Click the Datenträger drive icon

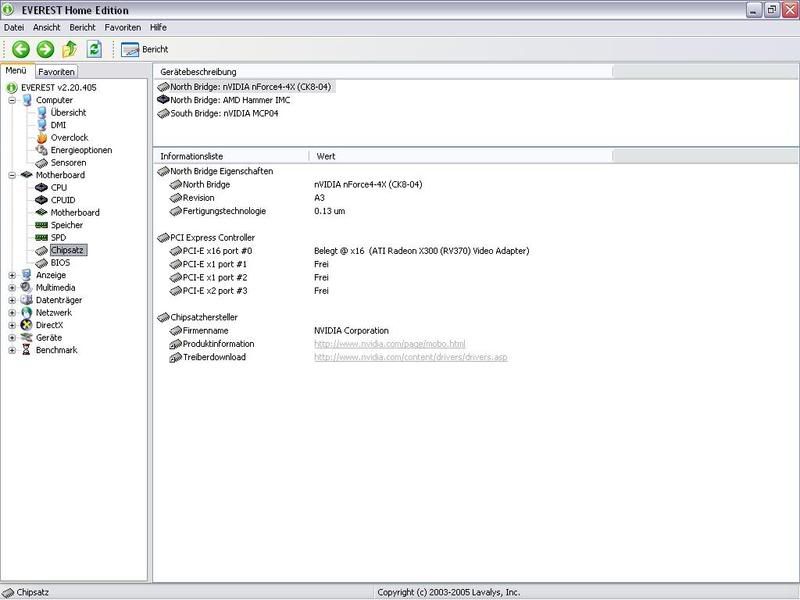coord(27,300)
